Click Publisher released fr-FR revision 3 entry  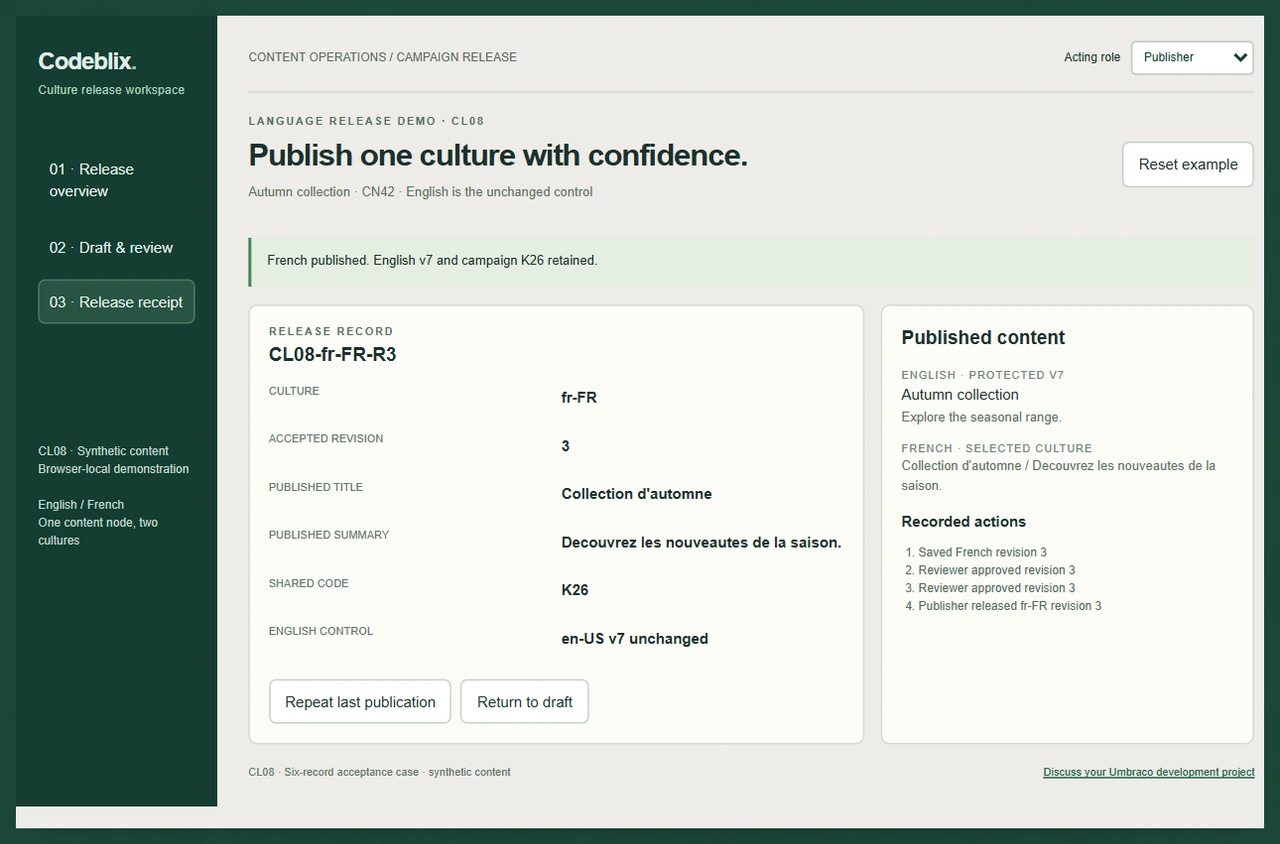[1010, 606]
